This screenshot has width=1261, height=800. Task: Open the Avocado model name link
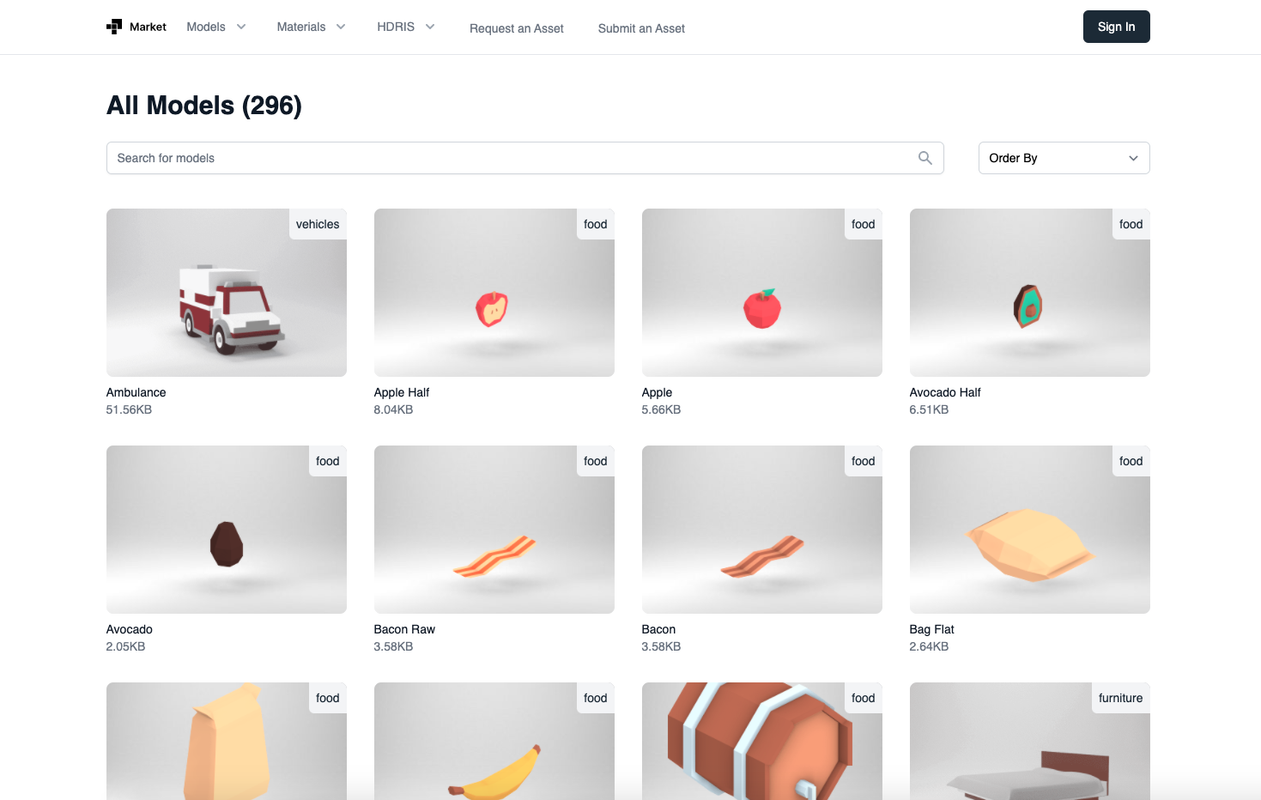point(129,629)
